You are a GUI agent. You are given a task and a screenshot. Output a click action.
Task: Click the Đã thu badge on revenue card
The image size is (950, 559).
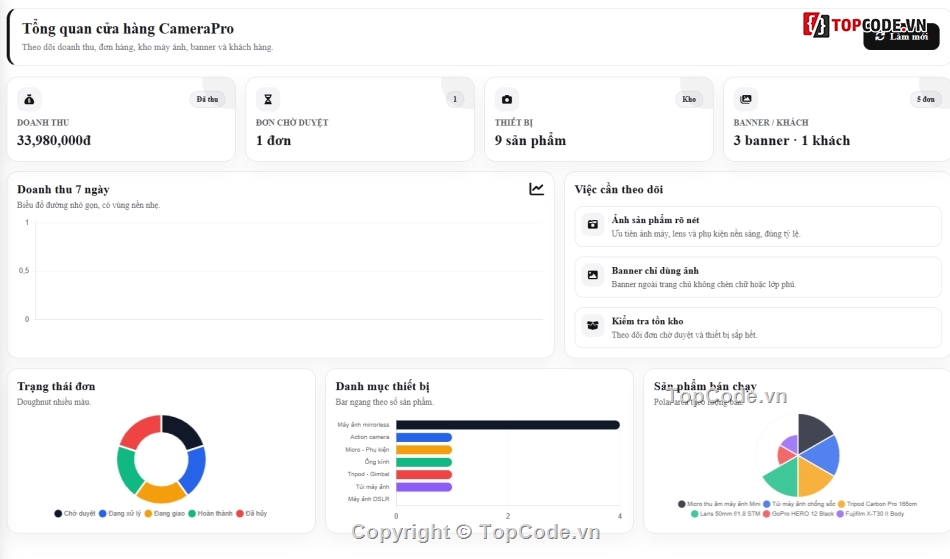click(207, 99)
